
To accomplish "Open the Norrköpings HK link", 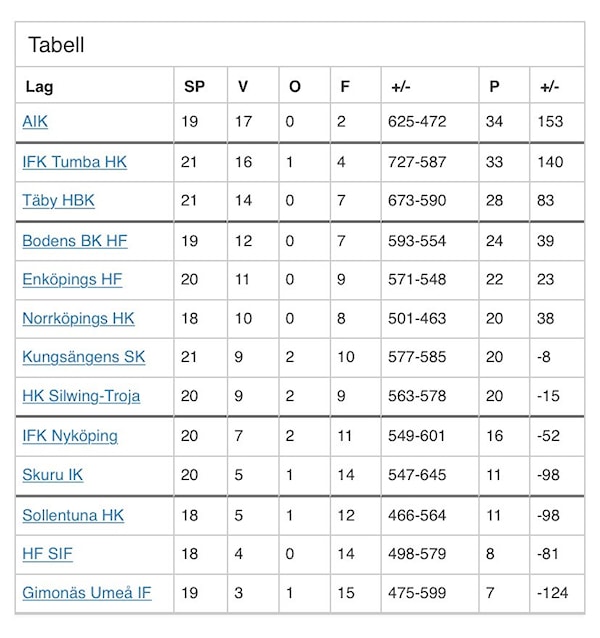I will click(x=78, y=319).
